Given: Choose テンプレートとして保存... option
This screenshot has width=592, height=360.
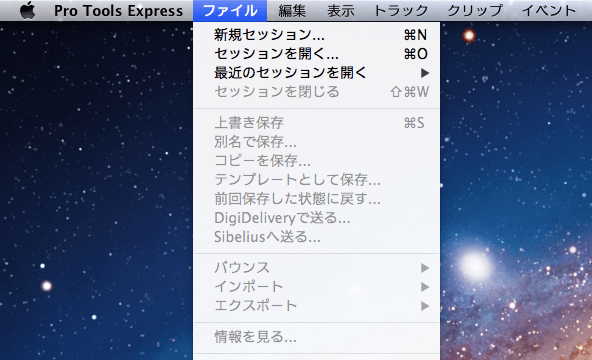Looking at the screenshot, I should pyautogui.click(x=316, y=180).
